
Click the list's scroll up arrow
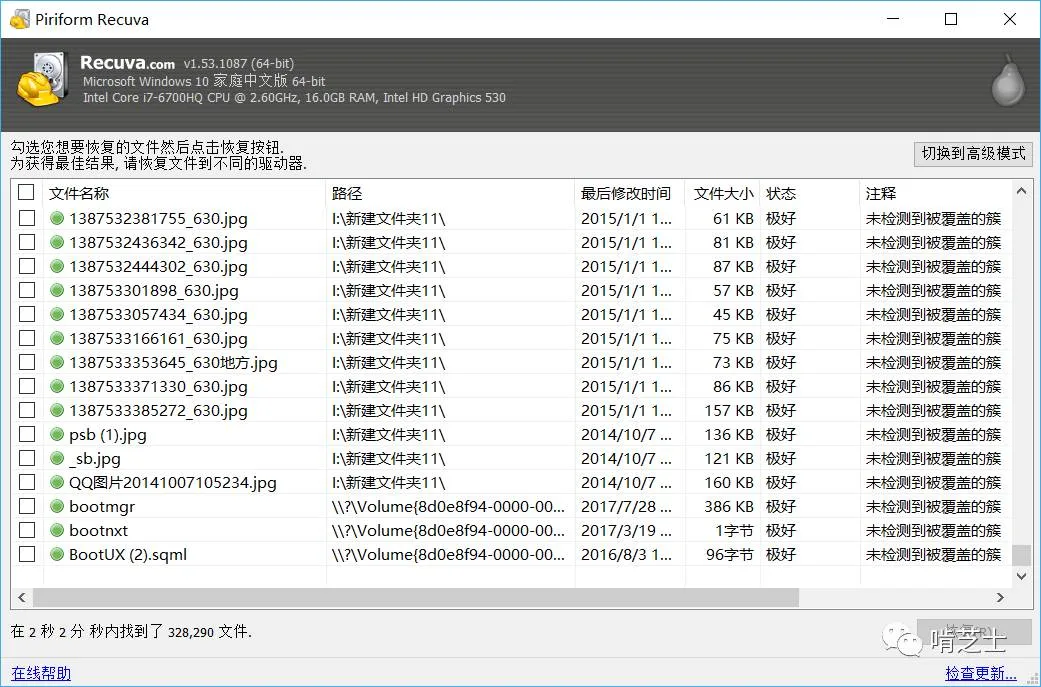coord(1021,192)
